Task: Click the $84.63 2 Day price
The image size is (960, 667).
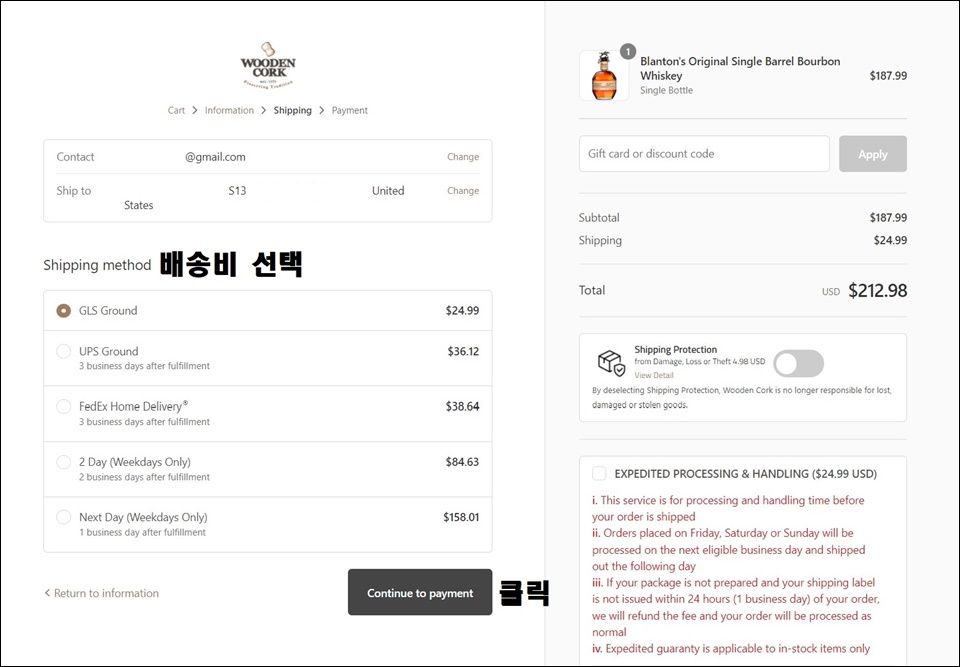Action: 462,462
